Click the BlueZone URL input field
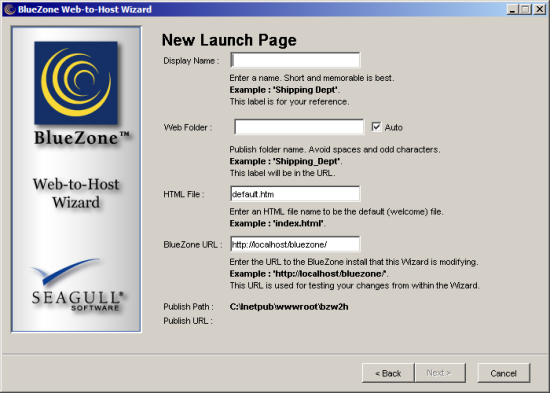Screen dimensions: 550x393 click(x=295, y=244)
